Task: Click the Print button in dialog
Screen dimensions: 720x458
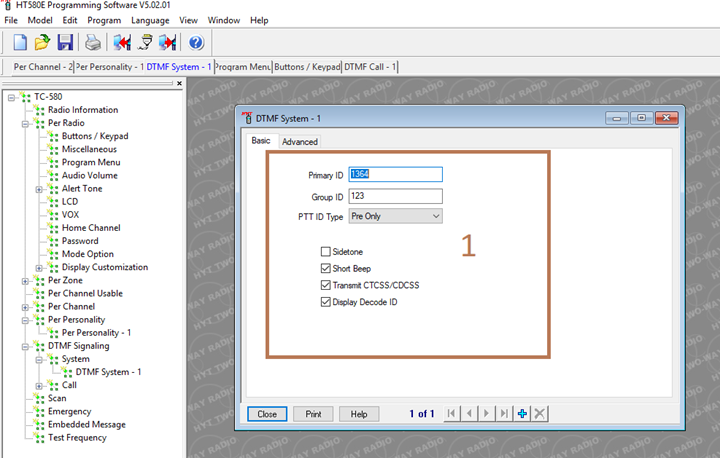Action: pyautogui.click(x=313, y=414)
